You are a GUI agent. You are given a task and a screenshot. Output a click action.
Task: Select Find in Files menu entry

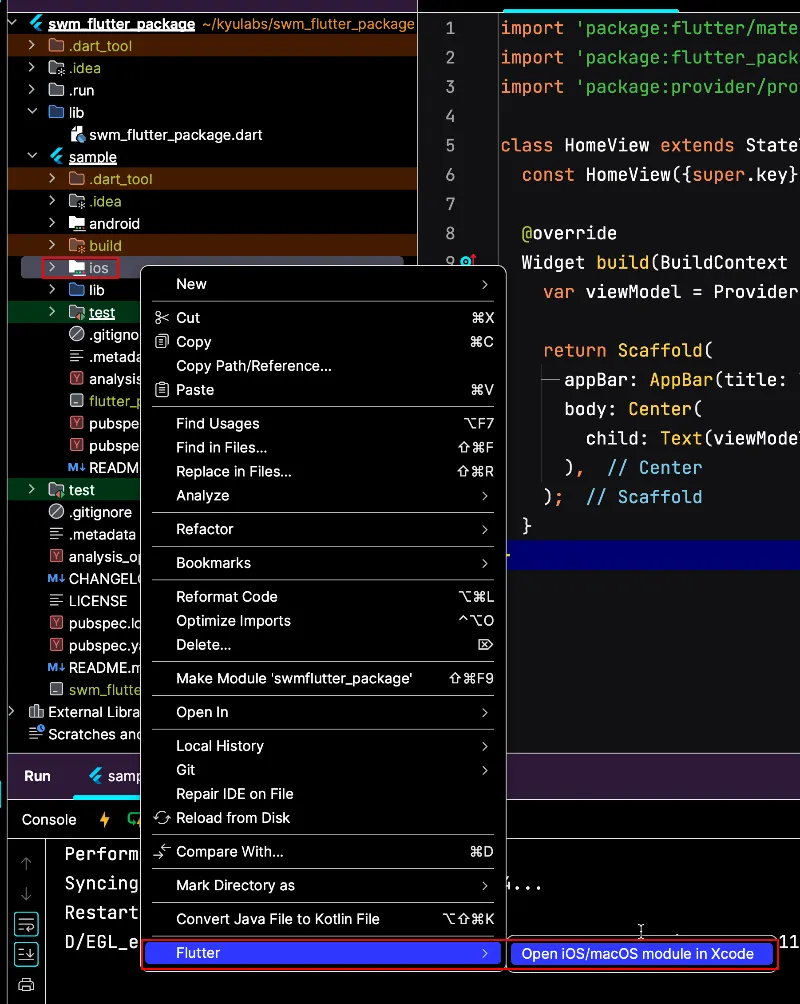point(221,448)
